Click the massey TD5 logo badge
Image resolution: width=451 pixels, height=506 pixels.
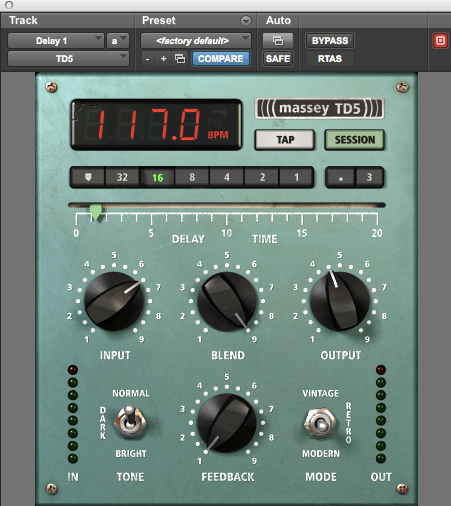click(319, 108)
